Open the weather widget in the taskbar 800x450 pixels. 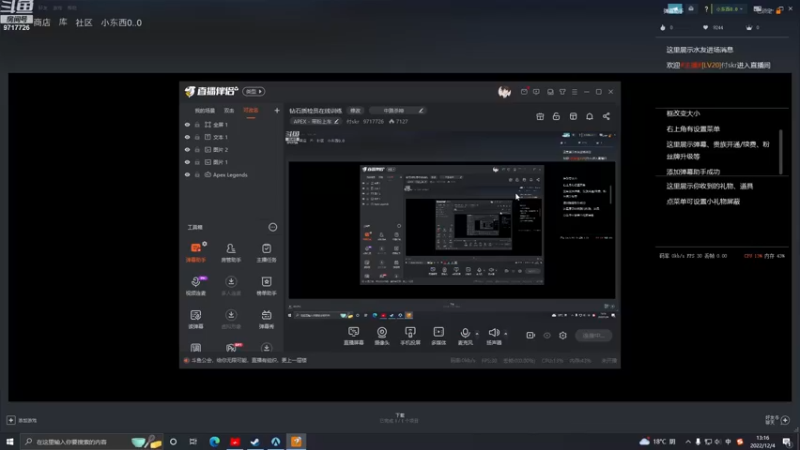pyautogui.click(x=657, y=441)
